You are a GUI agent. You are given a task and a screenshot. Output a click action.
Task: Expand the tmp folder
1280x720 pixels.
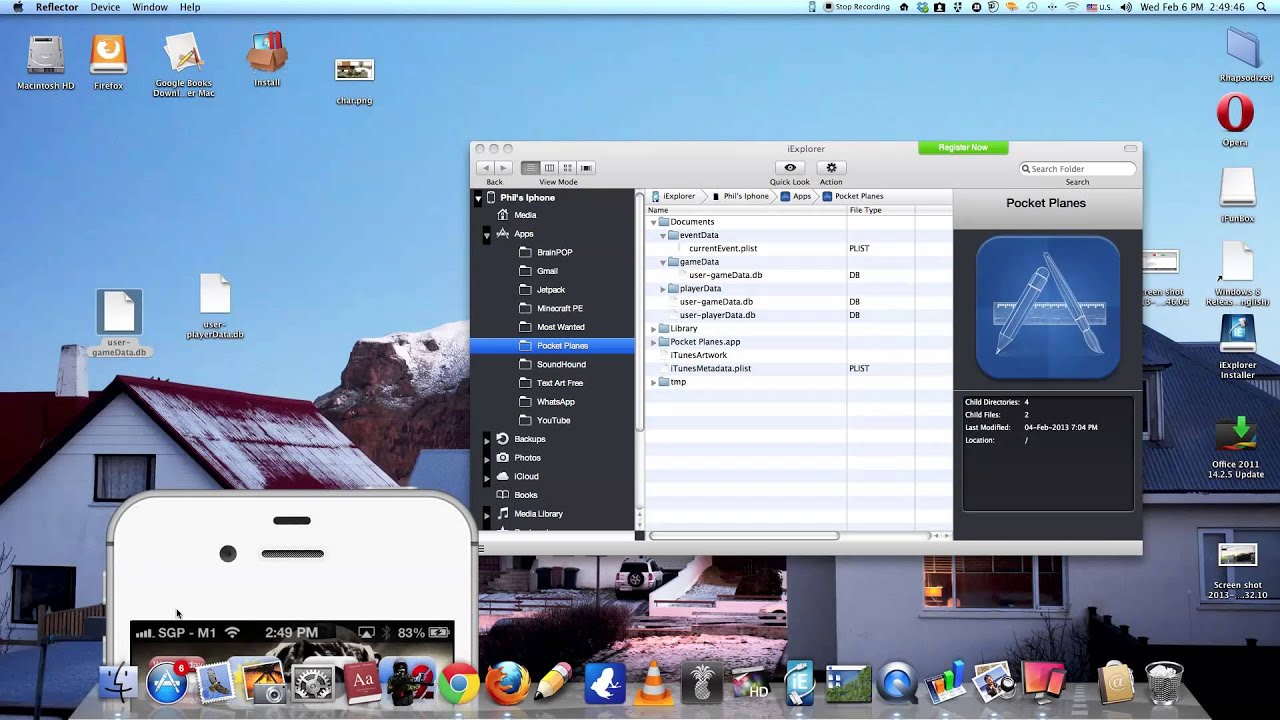(x=653, y=382)
